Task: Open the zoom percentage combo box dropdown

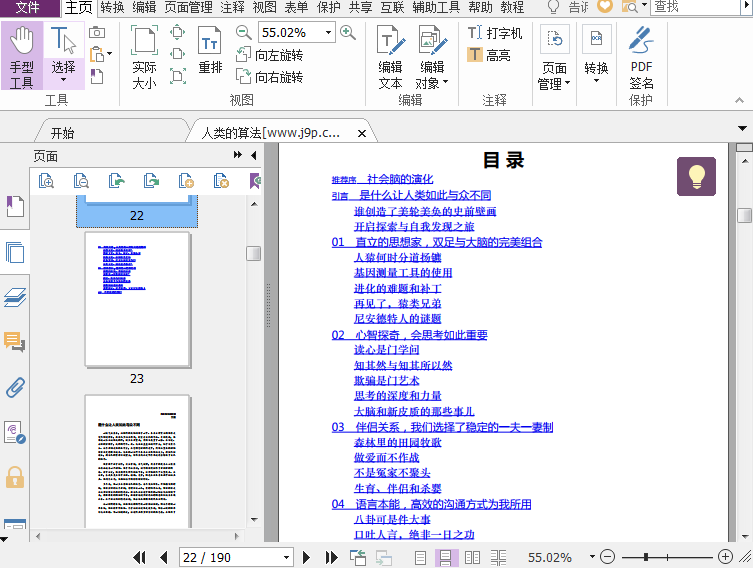Action: tap(328, 33)
